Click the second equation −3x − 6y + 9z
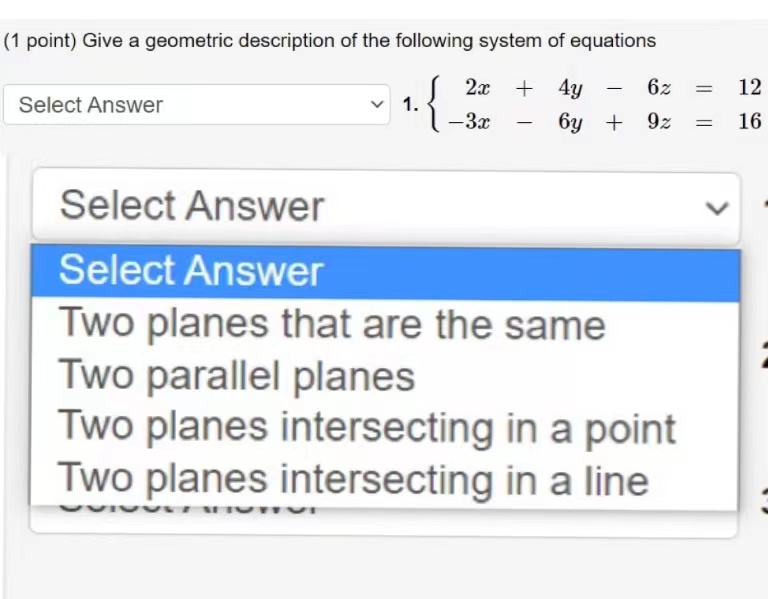 559,121
